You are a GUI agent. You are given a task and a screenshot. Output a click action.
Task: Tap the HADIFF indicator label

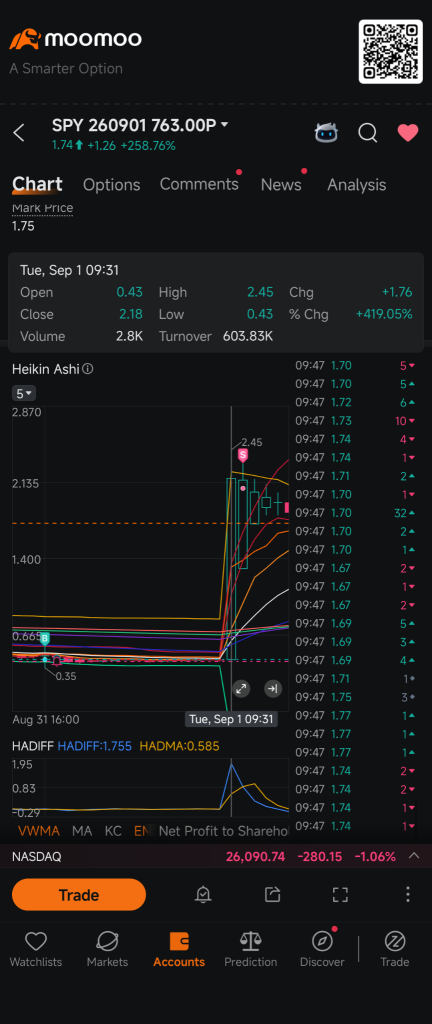pyautogui.click(x=33, y=746)
